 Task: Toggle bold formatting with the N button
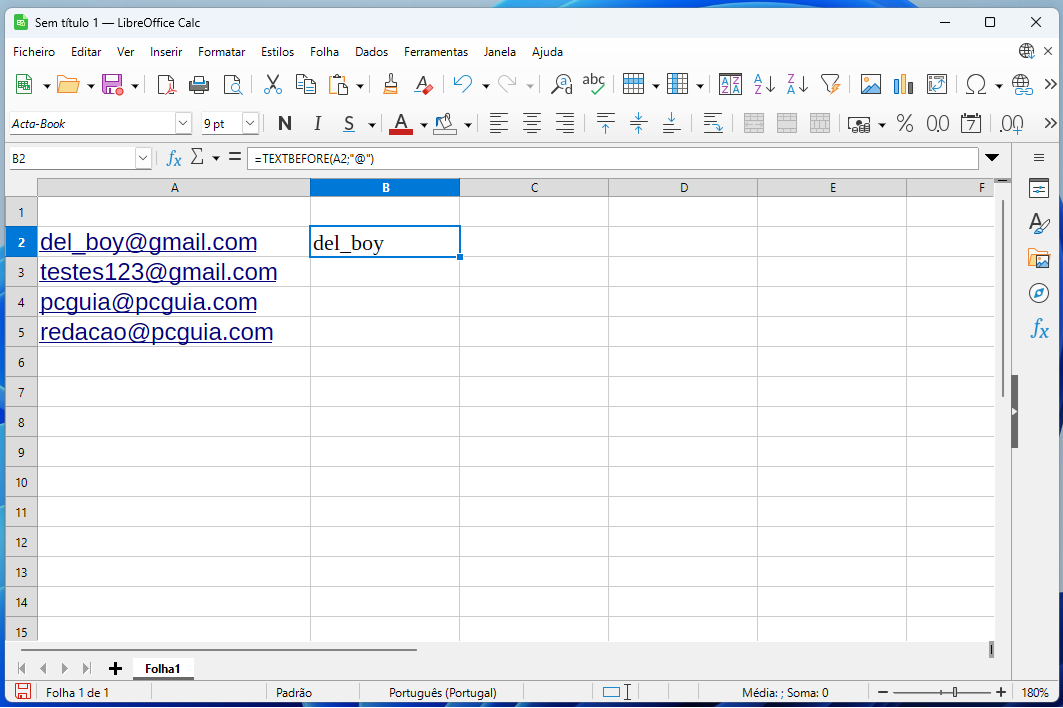[x=285, y=124]
